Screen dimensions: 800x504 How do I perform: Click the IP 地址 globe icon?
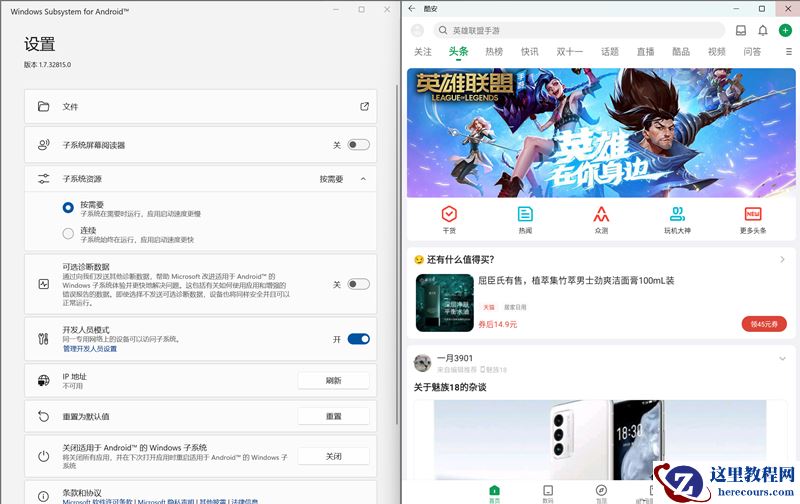pyautogui.click(x=43, y=381)
